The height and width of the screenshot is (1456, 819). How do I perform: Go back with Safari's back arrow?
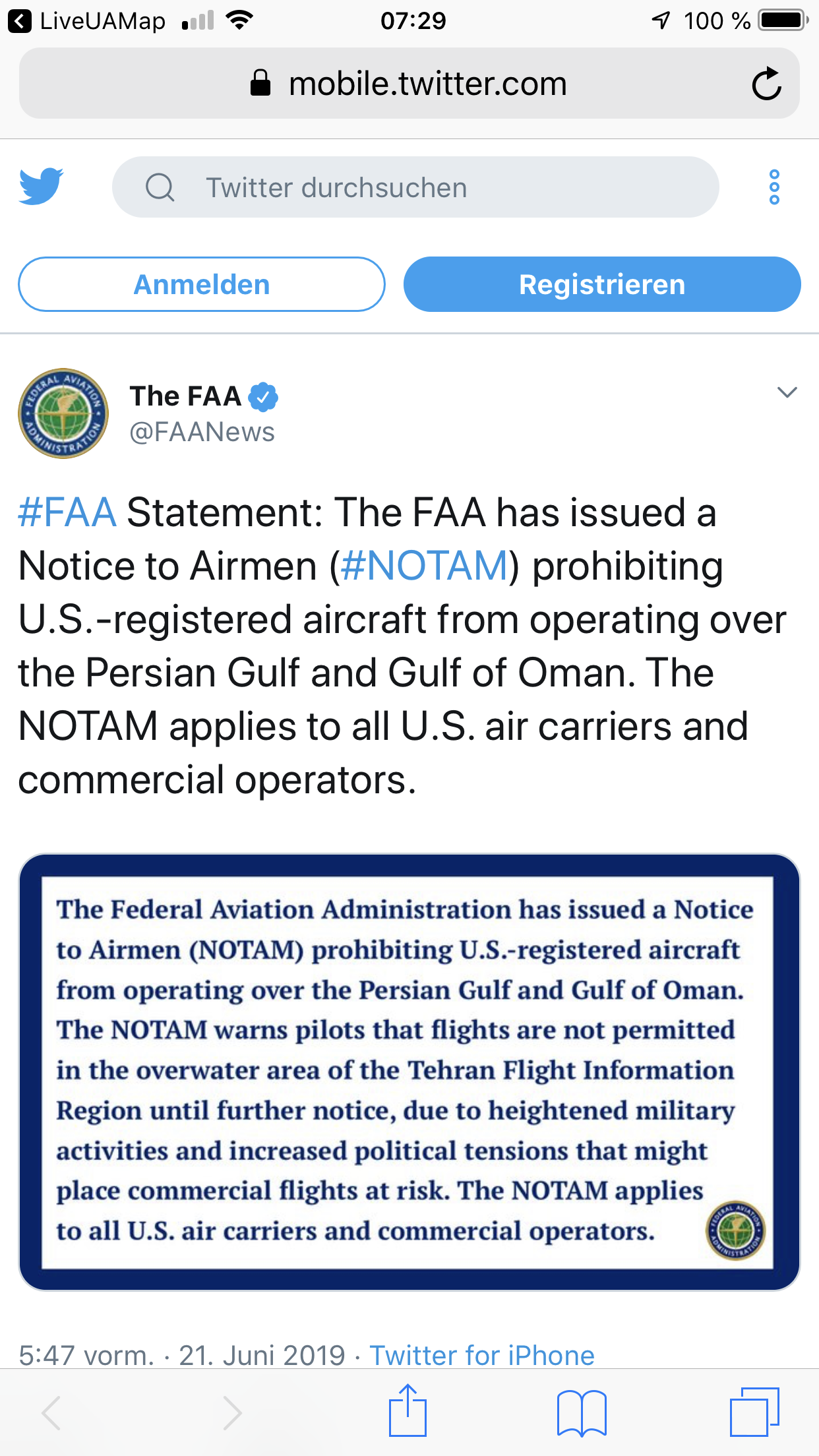coord(51,1412)
